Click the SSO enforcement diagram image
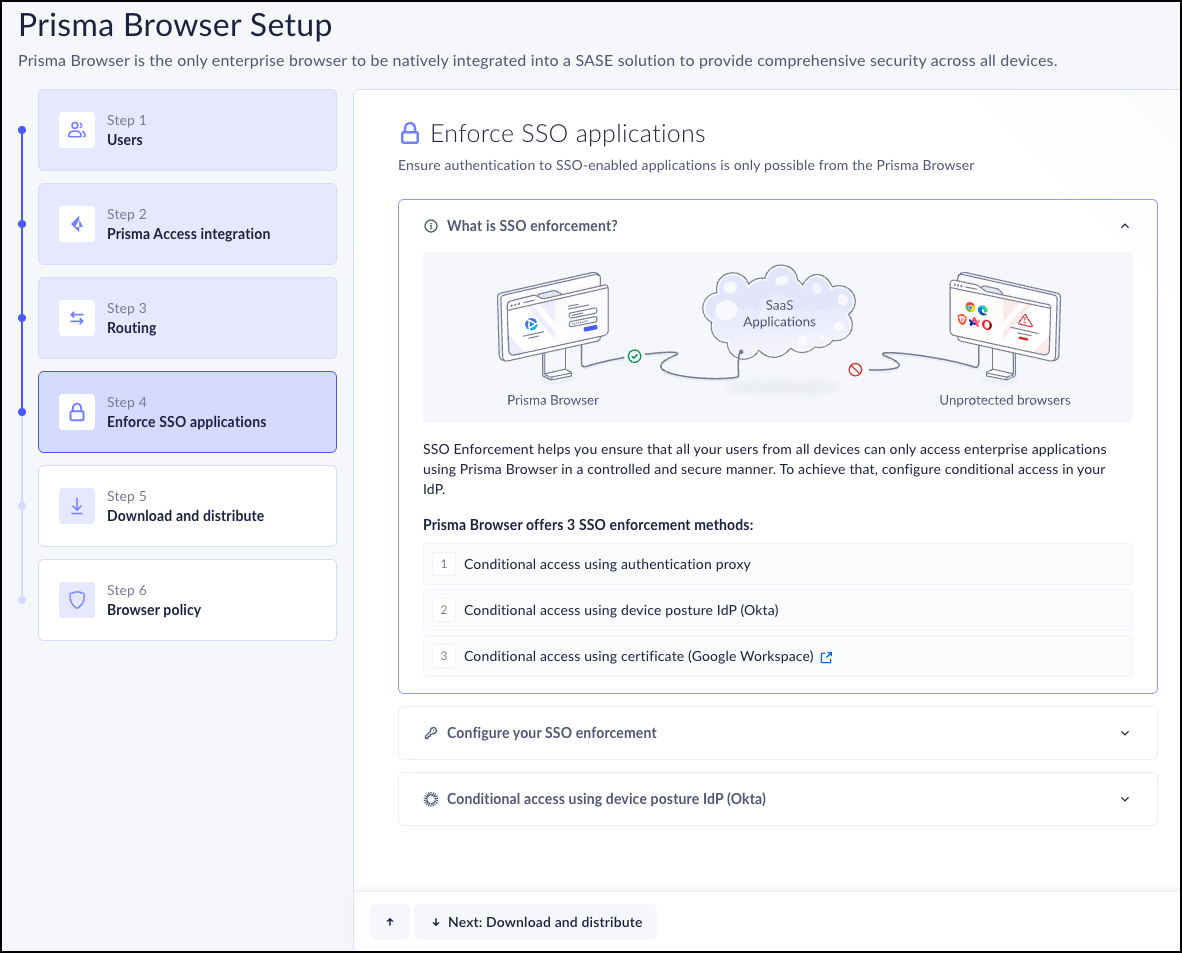 coord(777,337)
